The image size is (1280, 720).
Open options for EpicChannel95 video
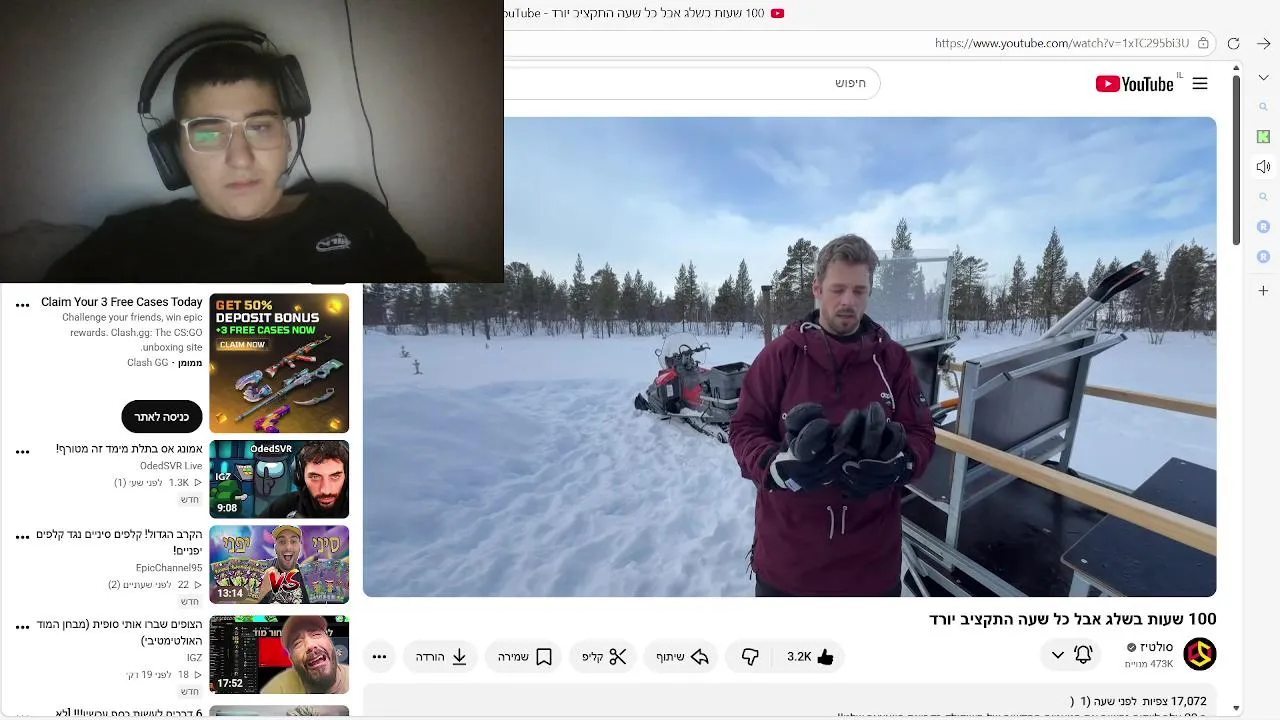pos(22,537)
